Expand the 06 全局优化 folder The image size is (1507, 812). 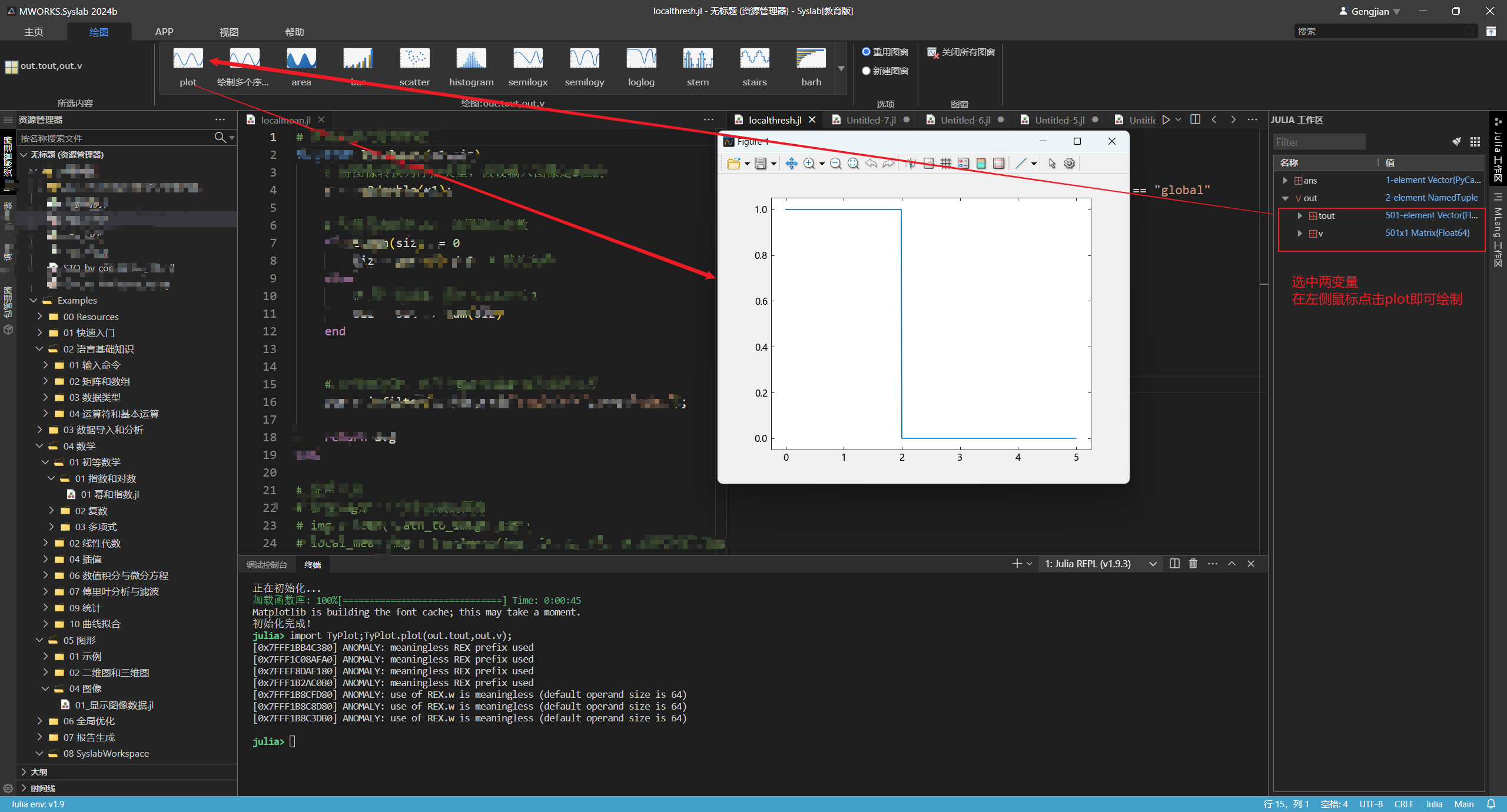pos(39,721)
